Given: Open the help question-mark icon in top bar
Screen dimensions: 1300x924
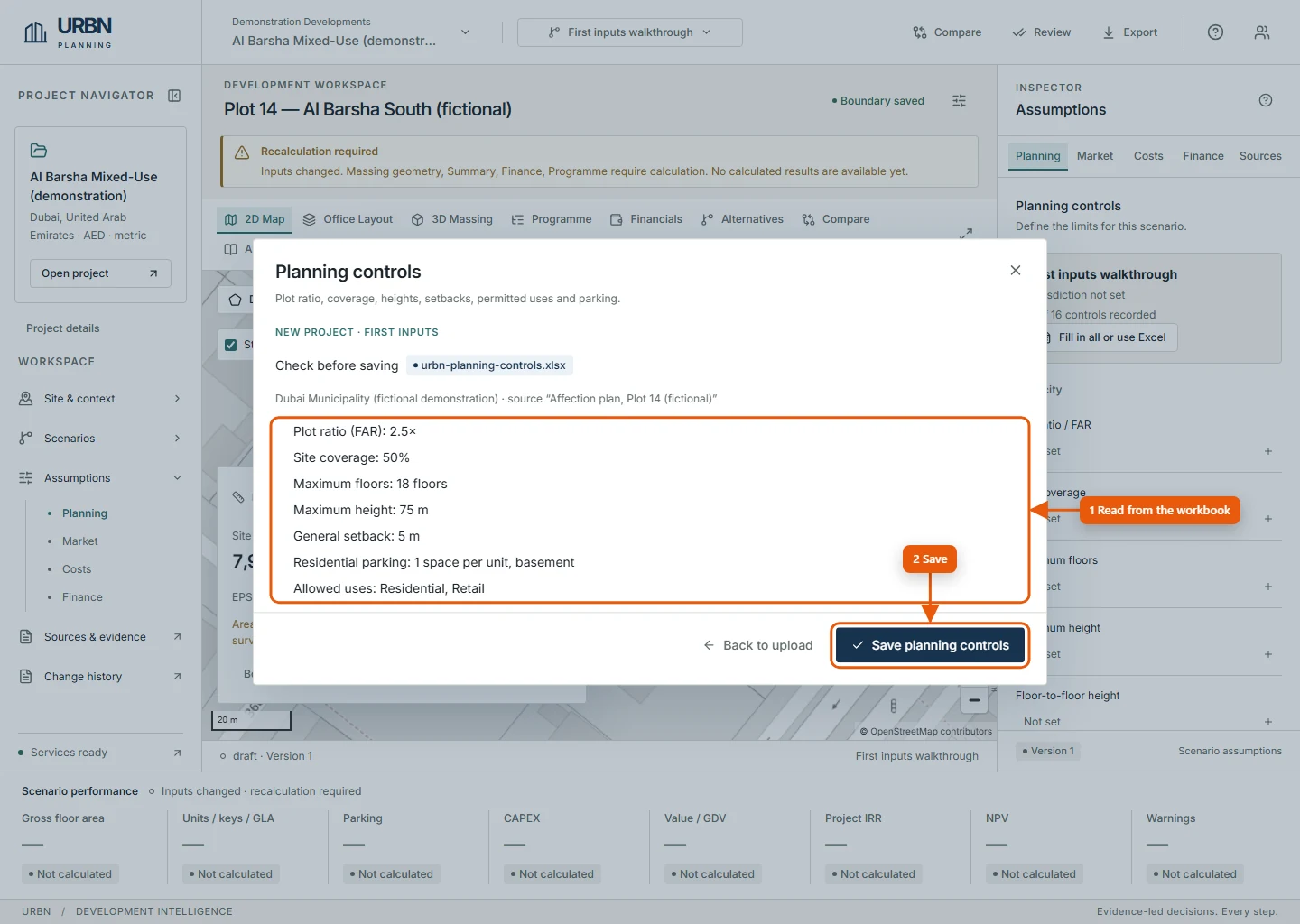Looking at the screenshot, I should pos(1216,32).
